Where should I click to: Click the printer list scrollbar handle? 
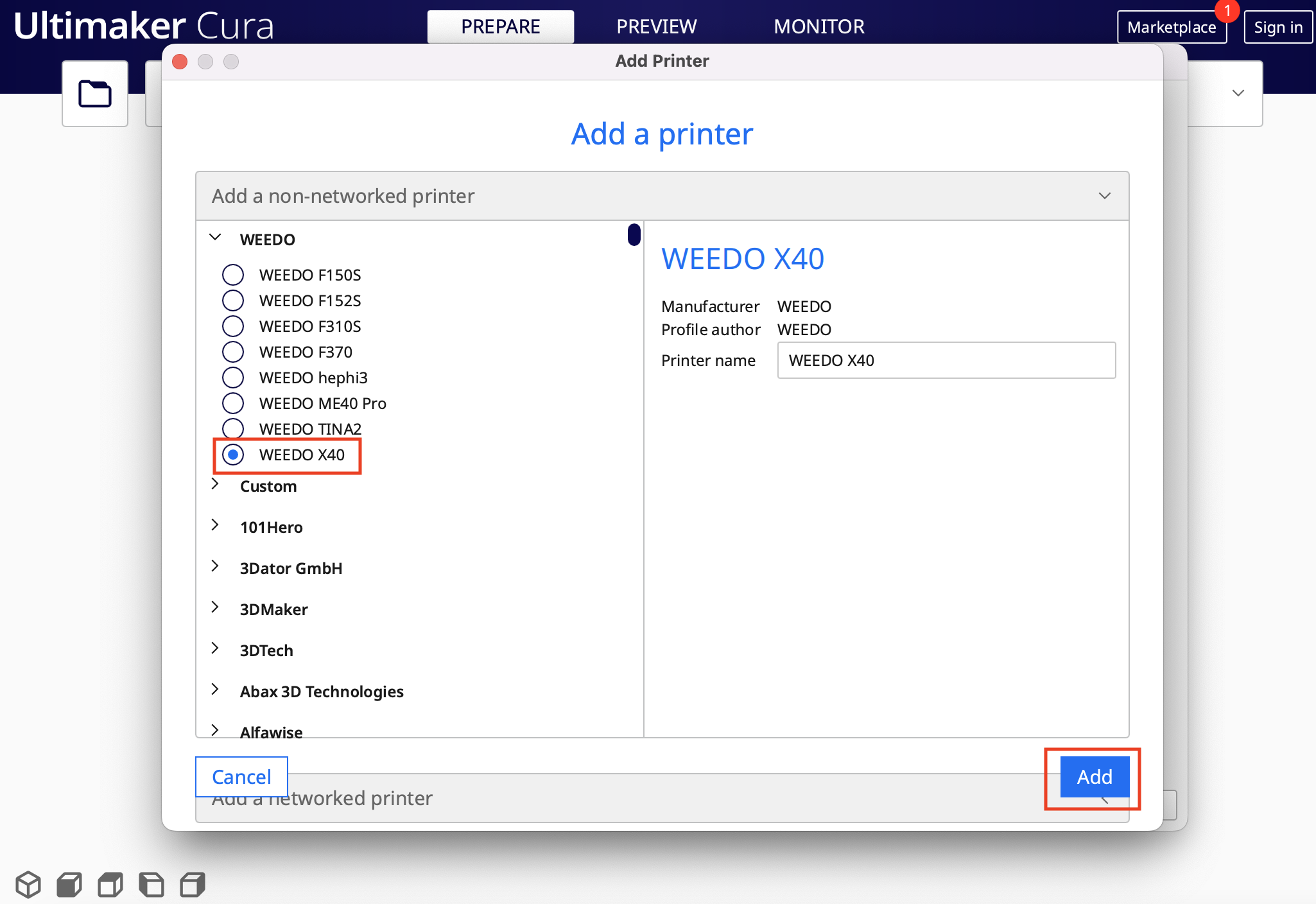634,234
